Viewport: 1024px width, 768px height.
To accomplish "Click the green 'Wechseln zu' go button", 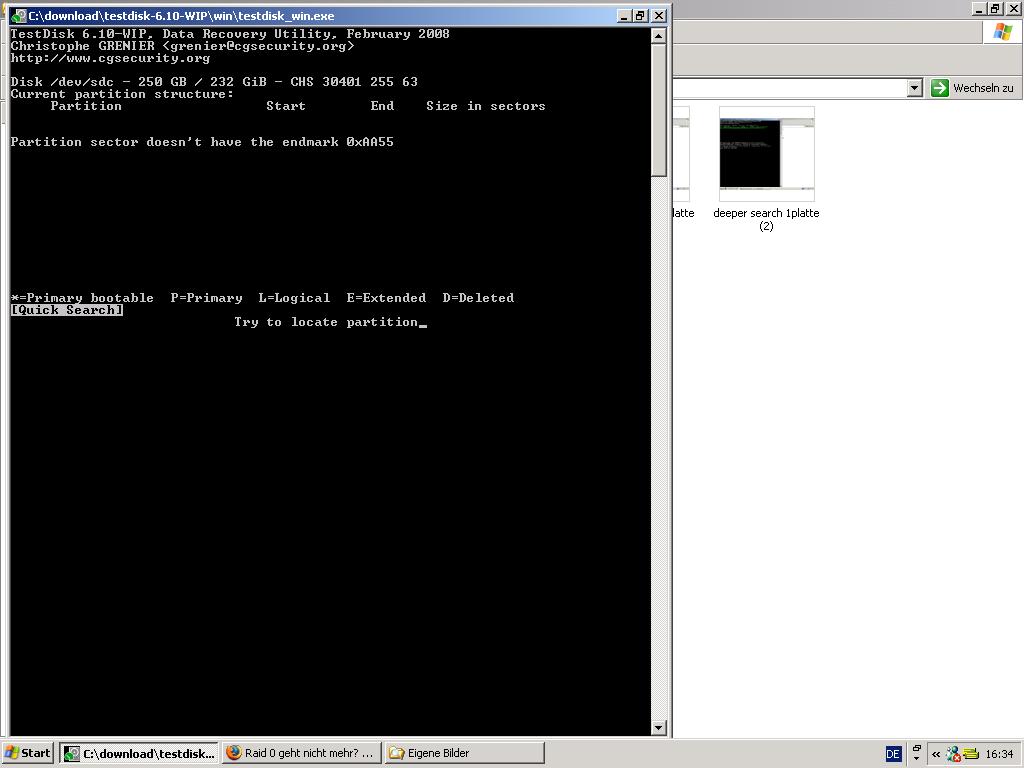I will pos(973,88).
